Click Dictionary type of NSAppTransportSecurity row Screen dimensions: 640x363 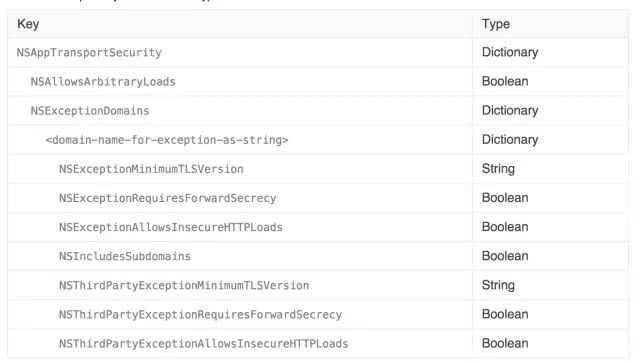click(x=510, y=52)
